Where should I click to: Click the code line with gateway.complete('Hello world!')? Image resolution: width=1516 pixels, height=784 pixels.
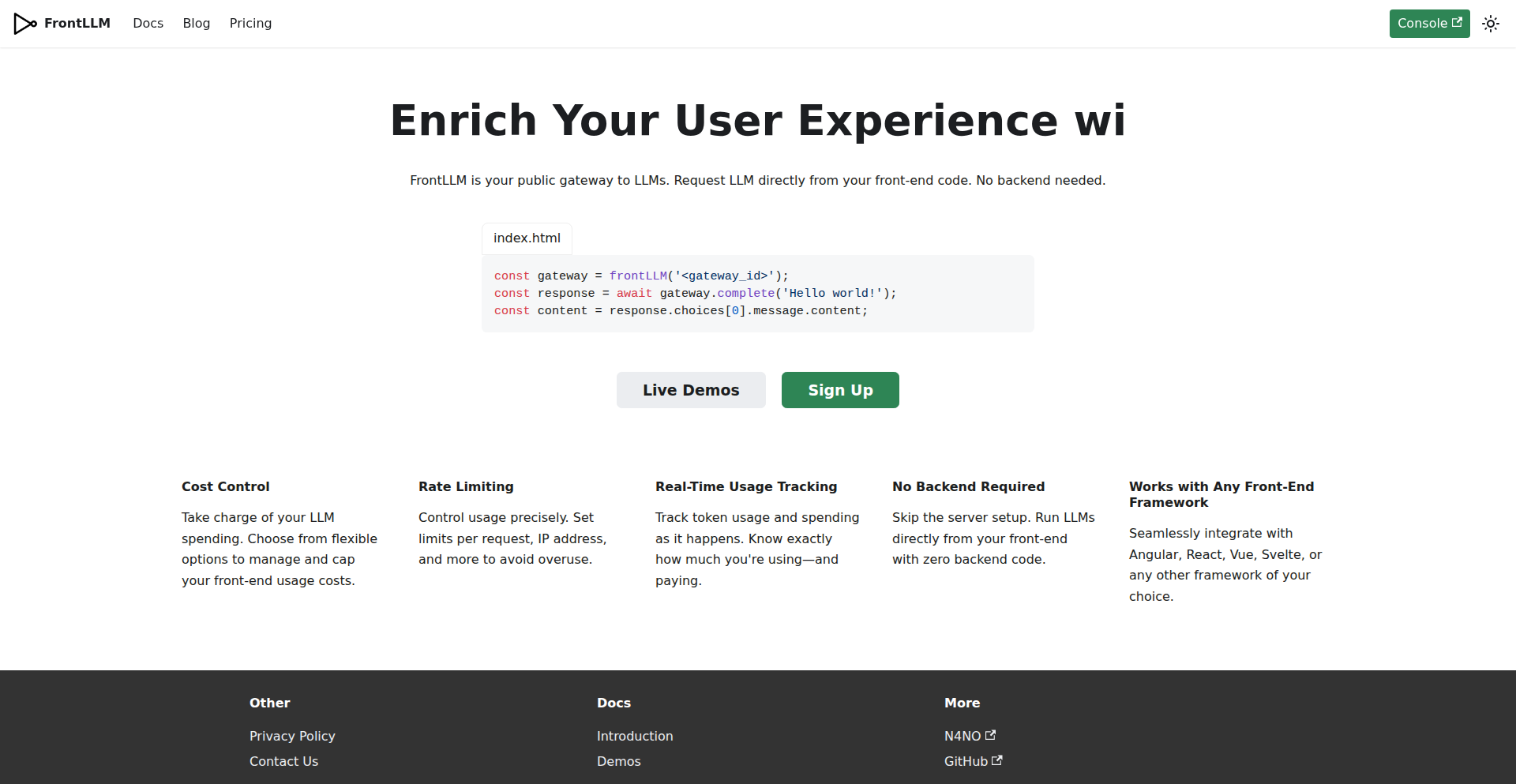[695, 293]
